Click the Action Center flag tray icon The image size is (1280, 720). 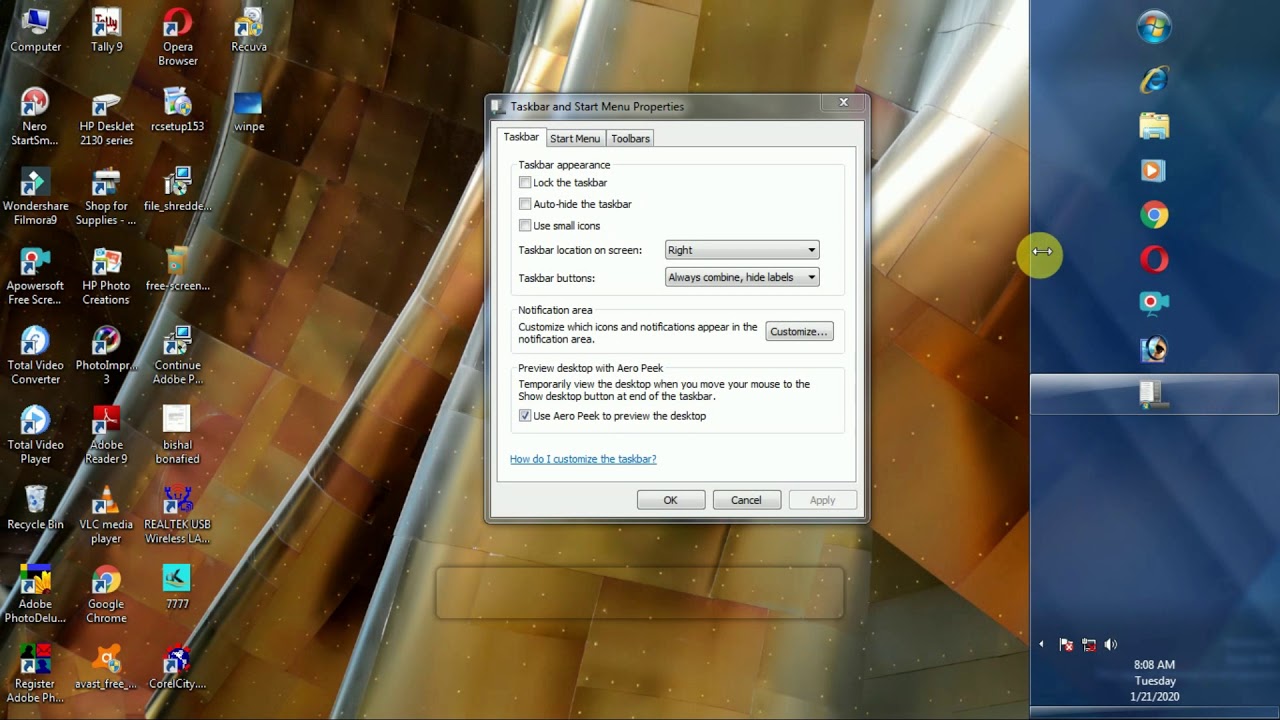(x=1066, y=645)
